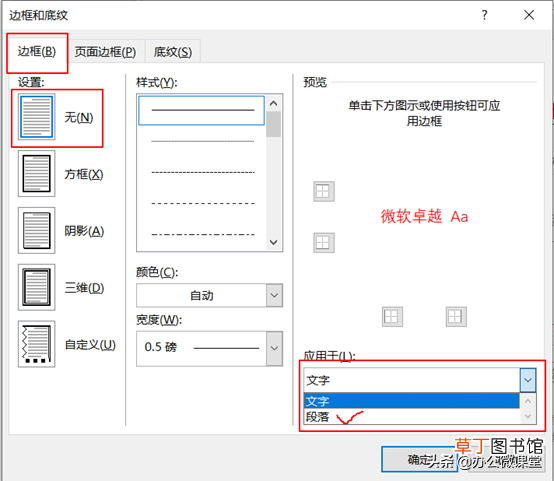Choose 段落 in the apply-to list

pyautogui.click(x=412, y=416)
